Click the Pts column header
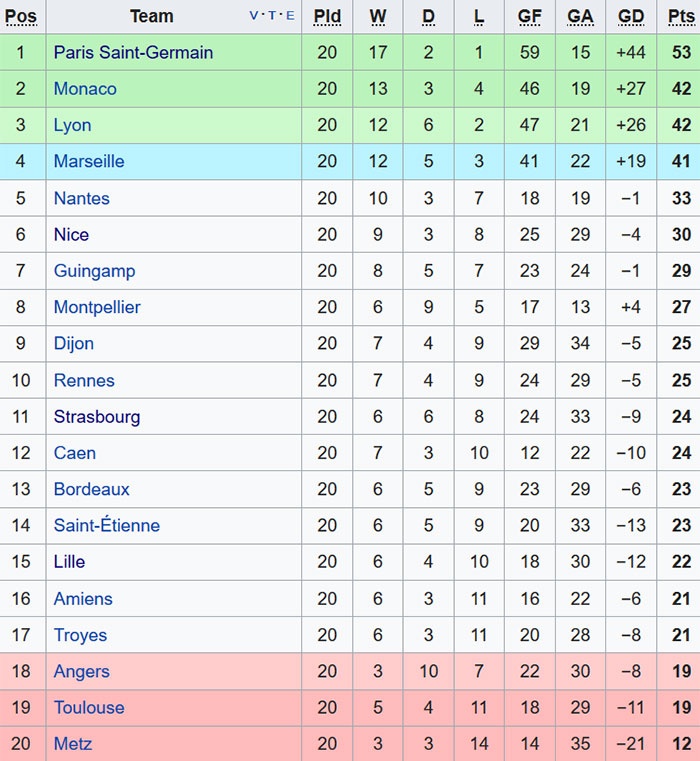 pos(680,16)
